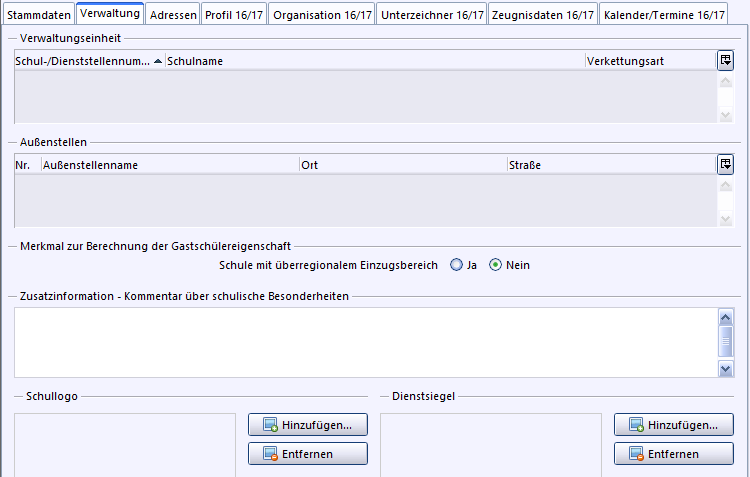Image resolution: width=750 pixels, height=477 pixels.
Task: Click the Schulname column header
Action: coord(375,61)
